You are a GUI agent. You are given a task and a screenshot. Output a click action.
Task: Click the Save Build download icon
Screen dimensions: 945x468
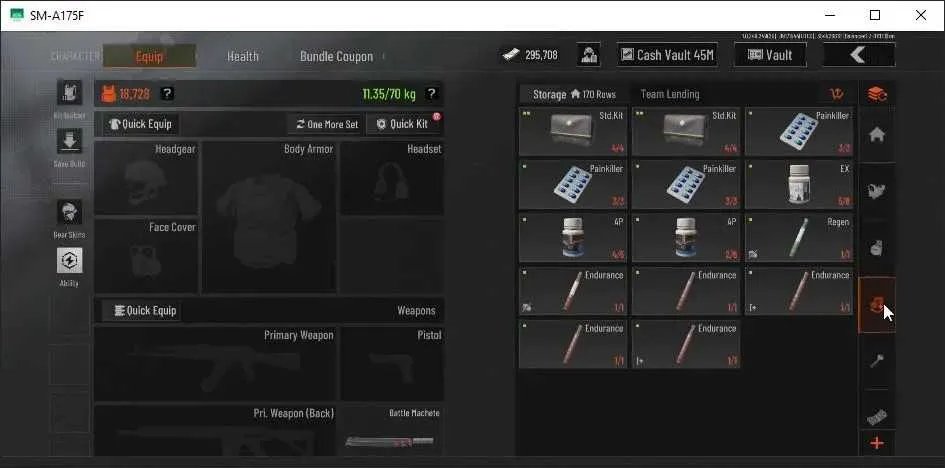[x=69, y=141]
